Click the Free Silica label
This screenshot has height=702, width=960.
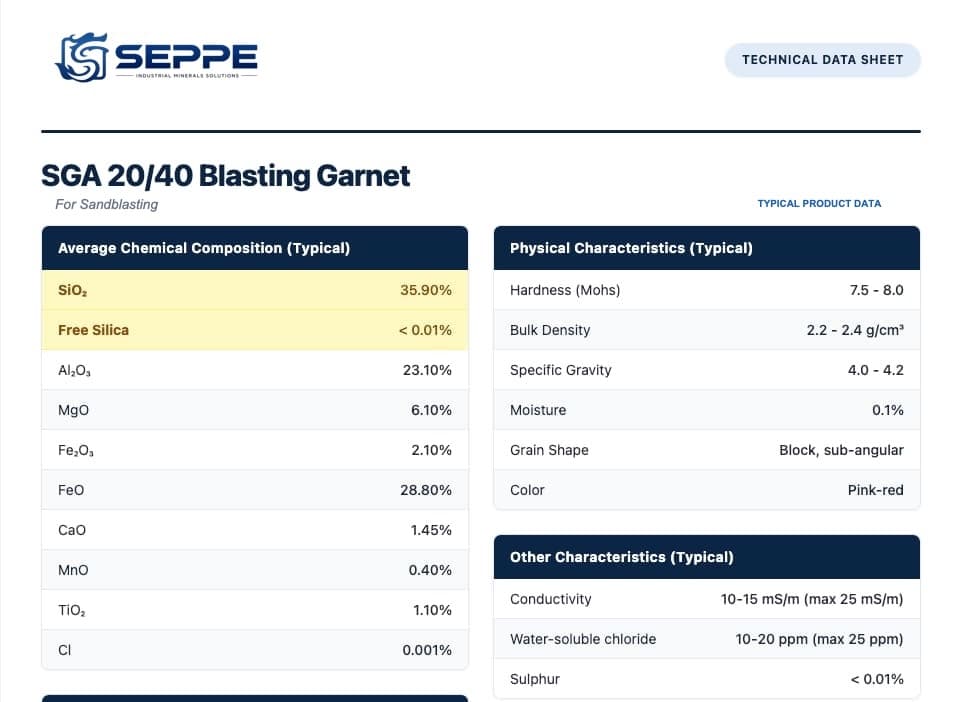[93, 330]
